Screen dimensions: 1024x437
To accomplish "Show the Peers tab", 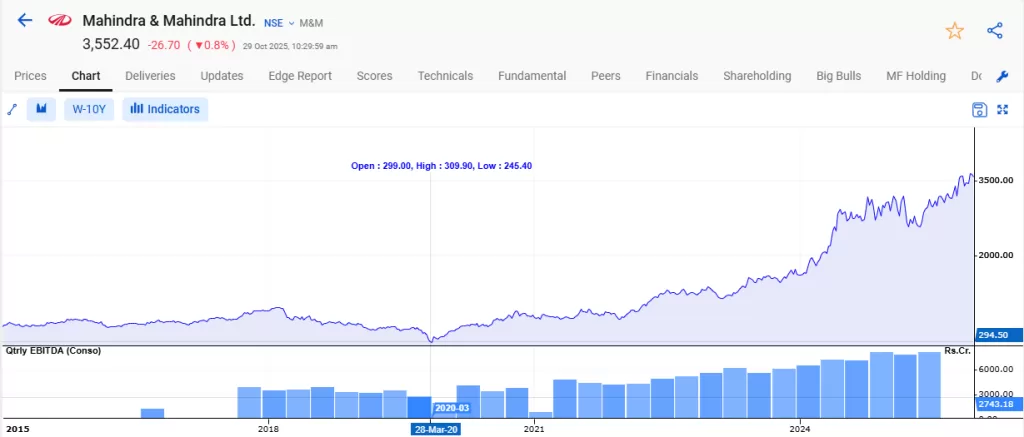I will (605, 76).
